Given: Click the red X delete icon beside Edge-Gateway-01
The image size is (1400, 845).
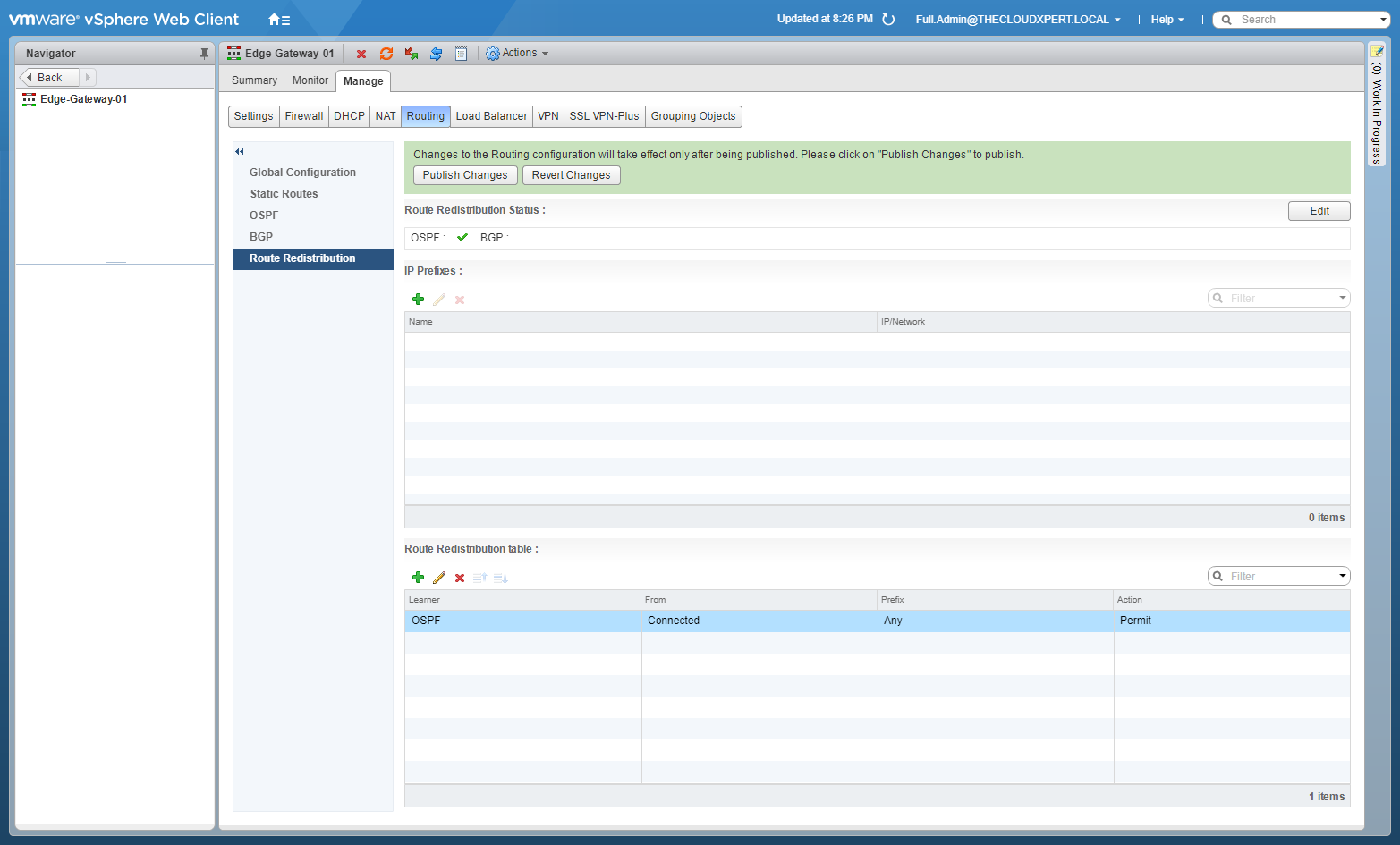Looking at the screenshot, I should pyautogui.click(x=361, y=55).
